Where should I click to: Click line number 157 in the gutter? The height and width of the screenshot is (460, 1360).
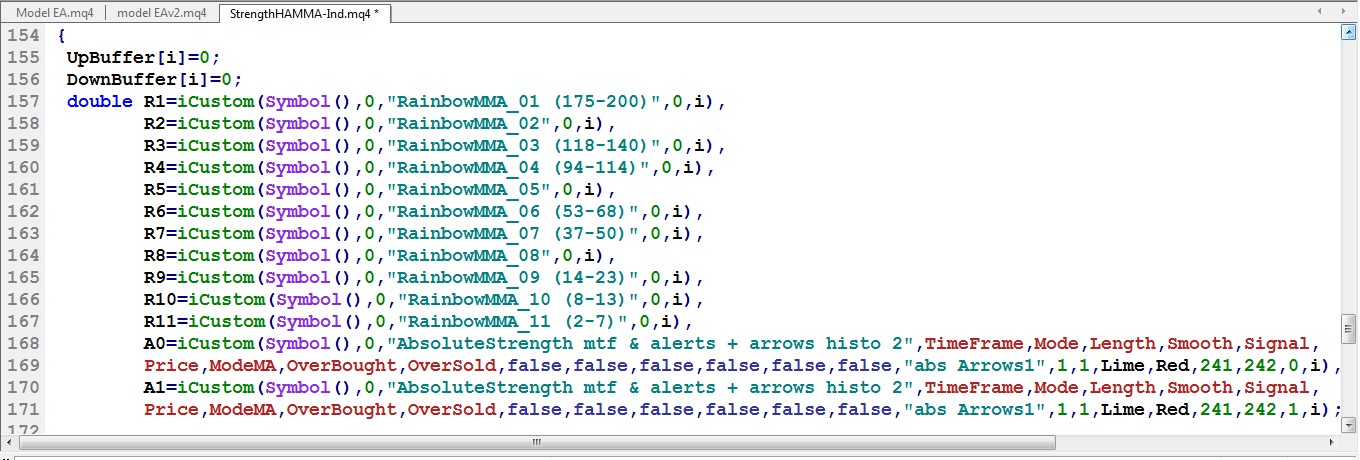click(x=24, y=101)
